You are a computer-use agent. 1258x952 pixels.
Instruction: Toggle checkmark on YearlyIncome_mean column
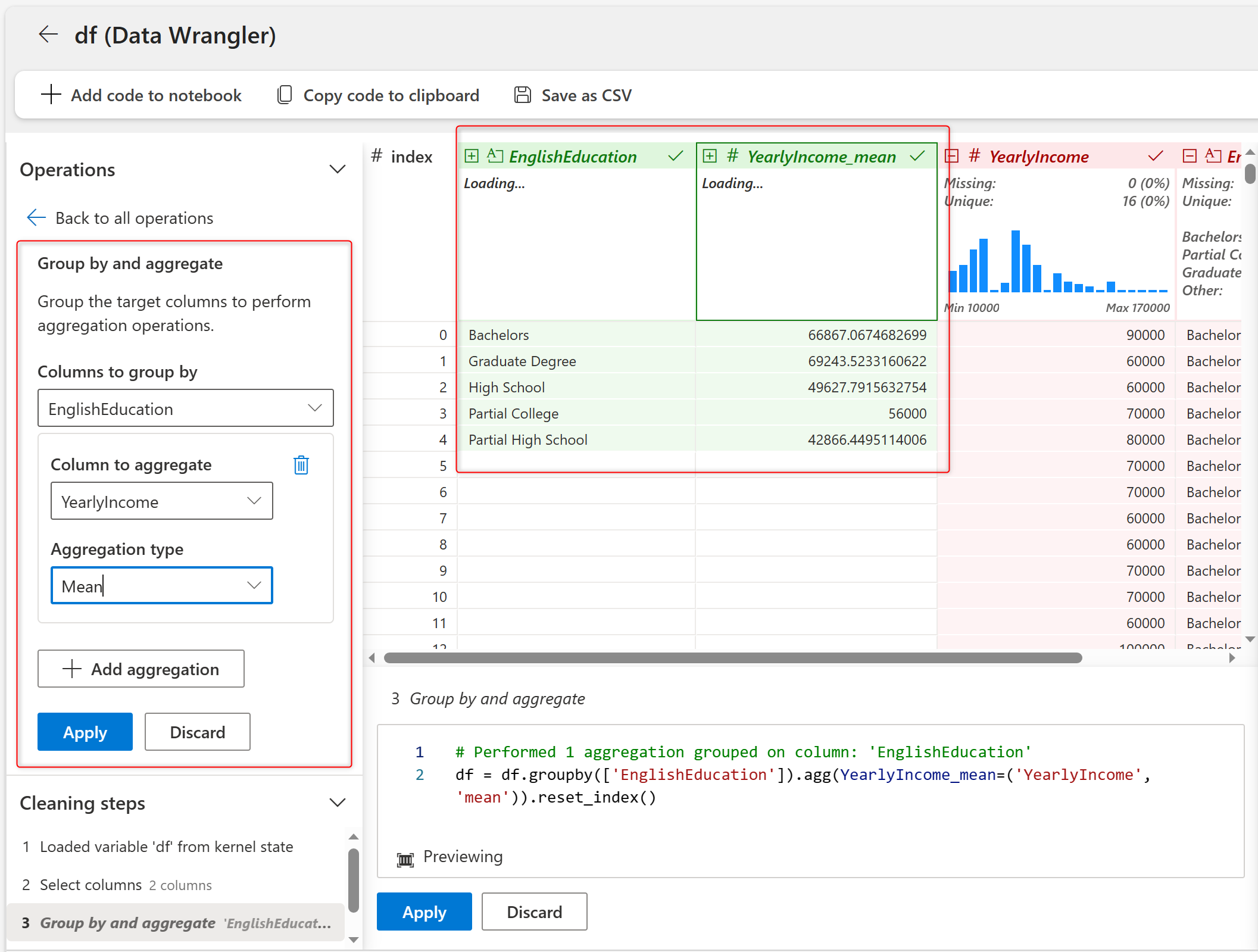coord(917,156)
